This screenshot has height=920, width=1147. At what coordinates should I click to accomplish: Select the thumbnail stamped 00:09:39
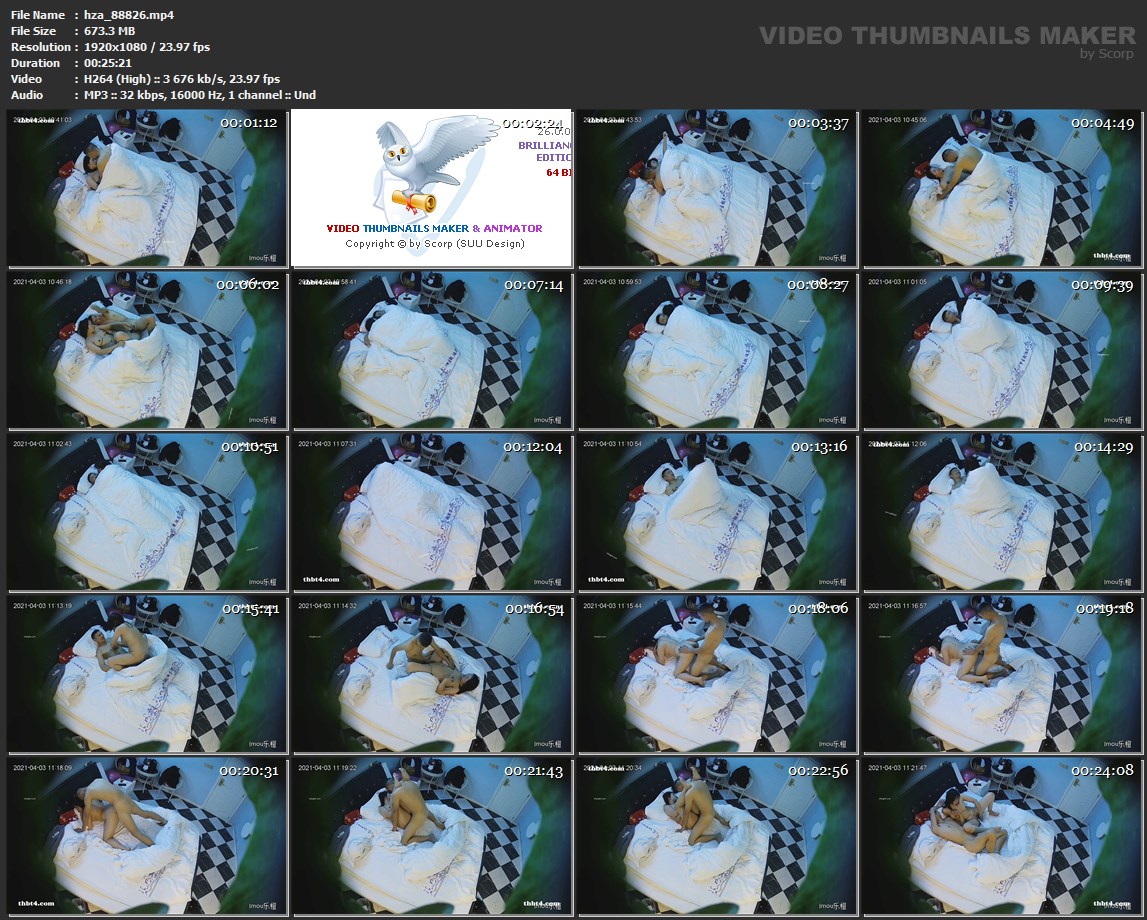coord(1002,351)
